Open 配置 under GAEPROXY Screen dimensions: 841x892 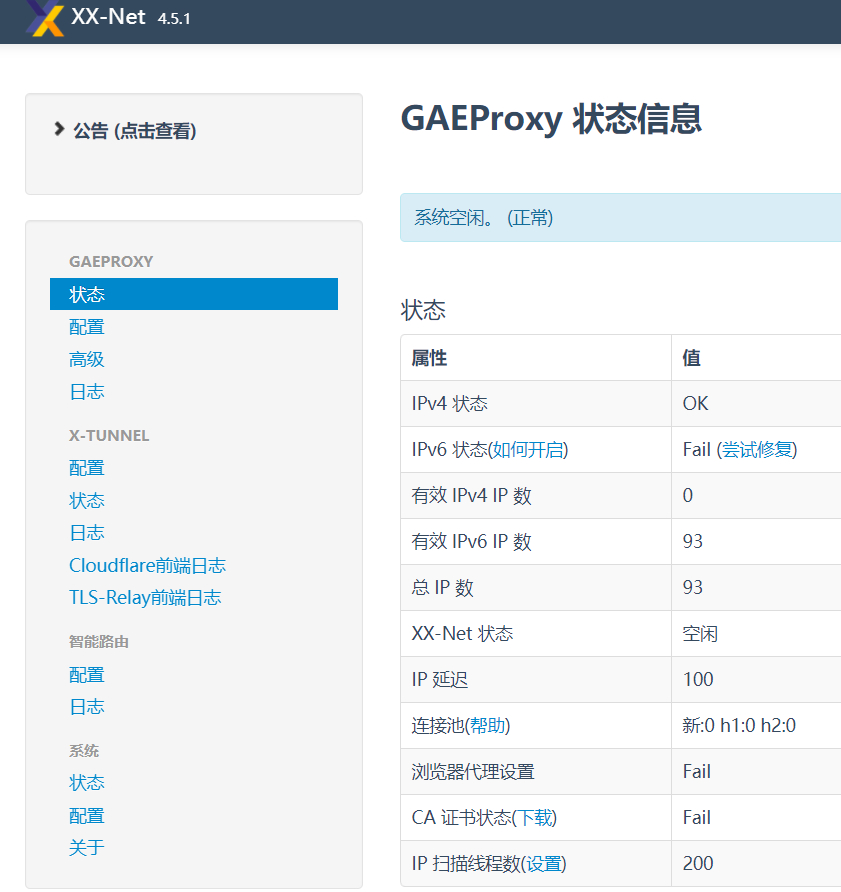87,326
